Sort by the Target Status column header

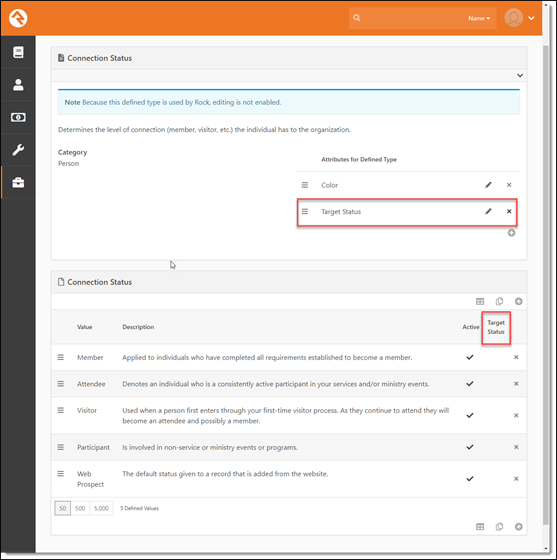(496, 327)
